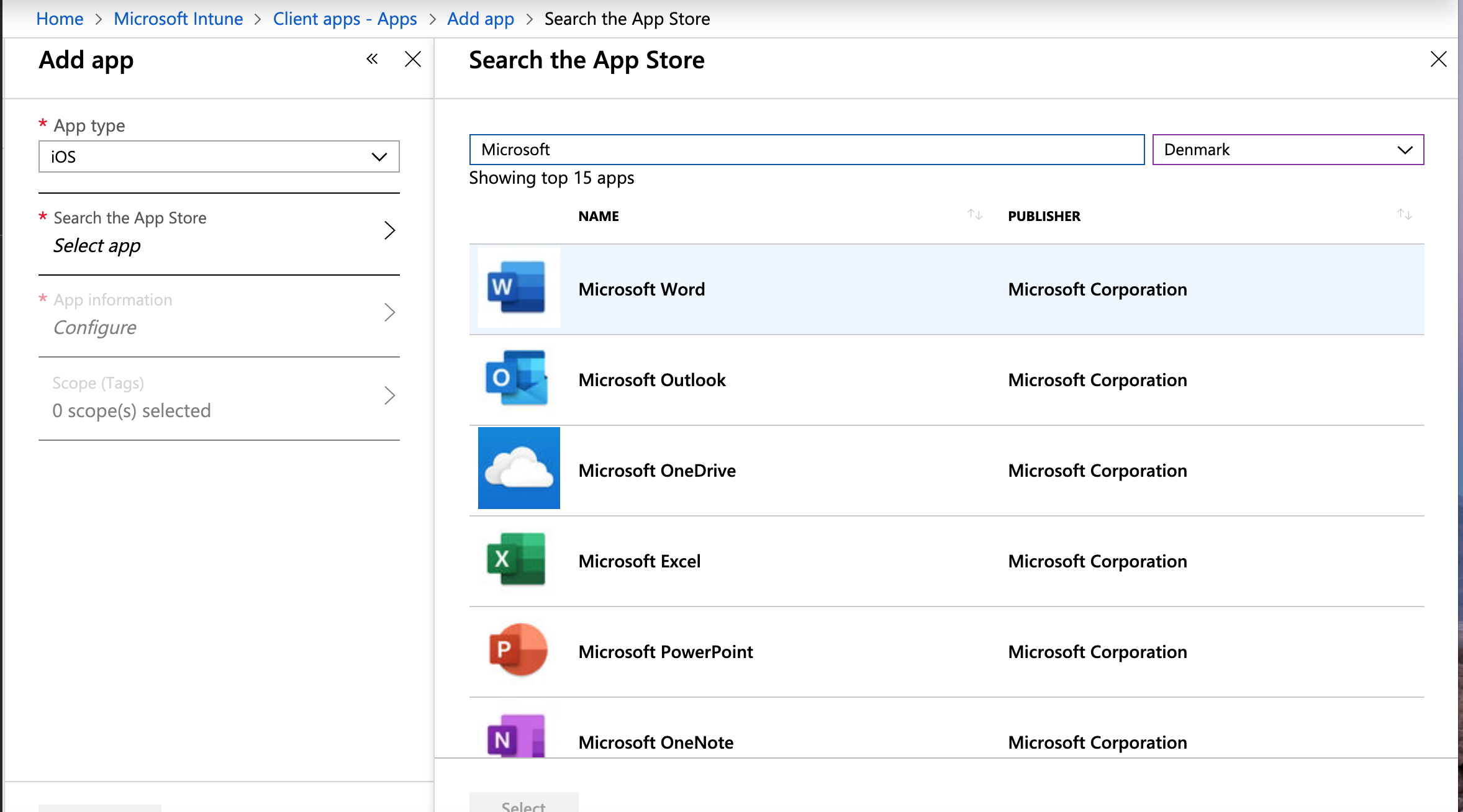Click the Microsoft Word app icon
1463x812 pixels.
[519, 287]
